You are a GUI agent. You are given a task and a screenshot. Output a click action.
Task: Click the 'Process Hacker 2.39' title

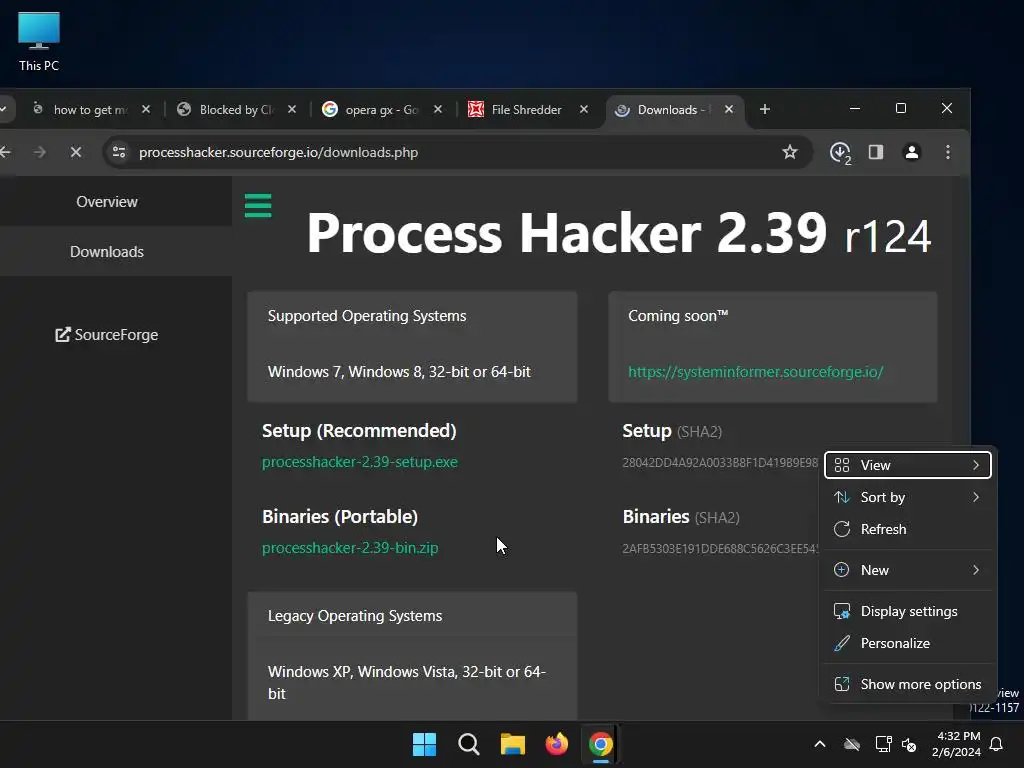(x=567, y=232)
